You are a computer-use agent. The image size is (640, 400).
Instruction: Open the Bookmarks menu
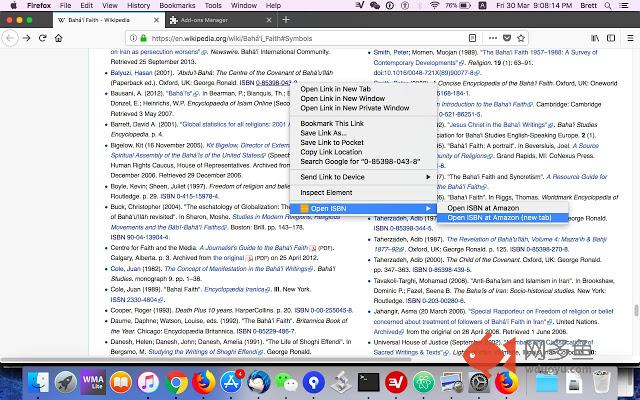click(x=177, y=6)
